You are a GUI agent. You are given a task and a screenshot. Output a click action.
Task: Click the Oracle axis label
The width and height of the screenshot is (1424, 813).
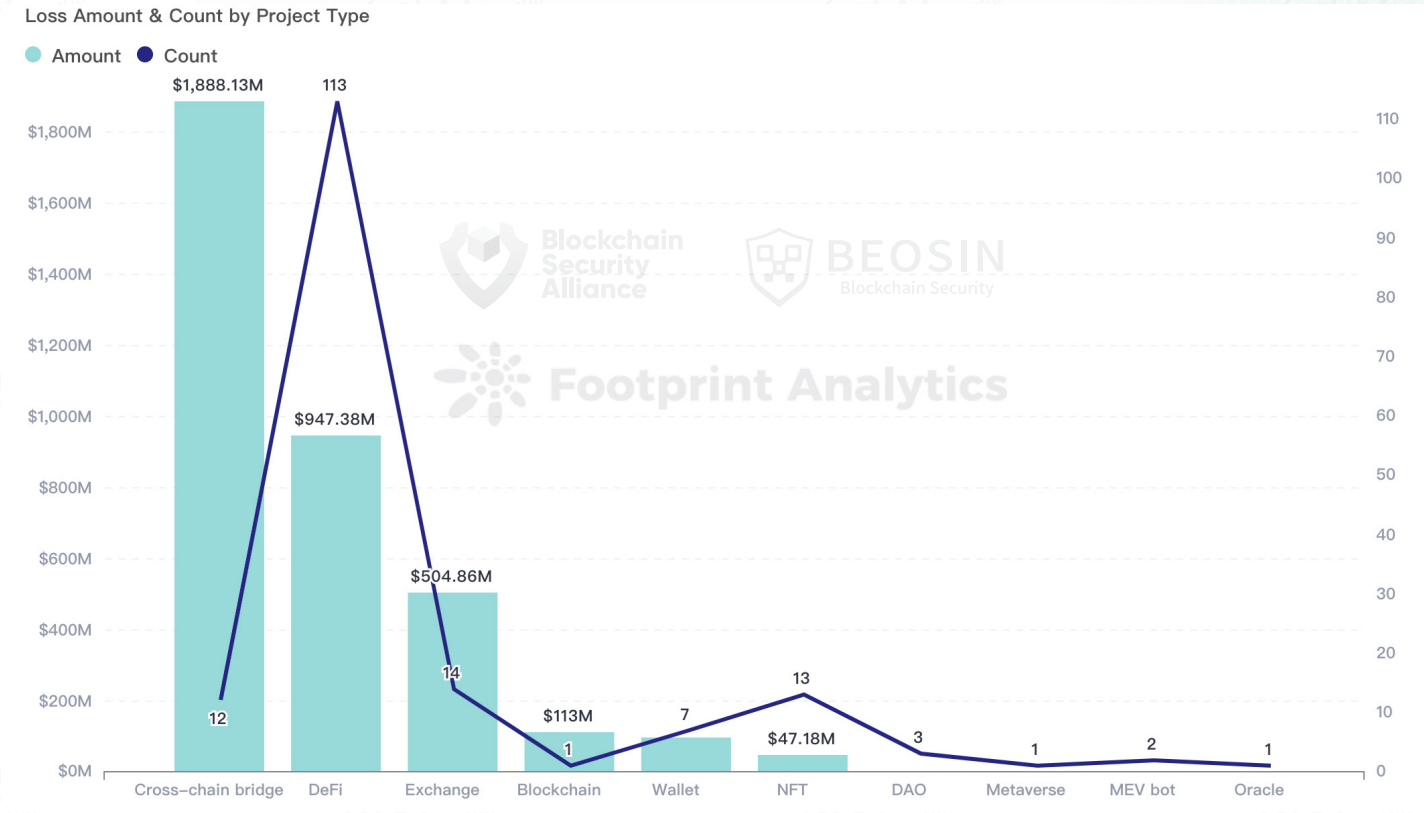click(x=1259, y=789)
